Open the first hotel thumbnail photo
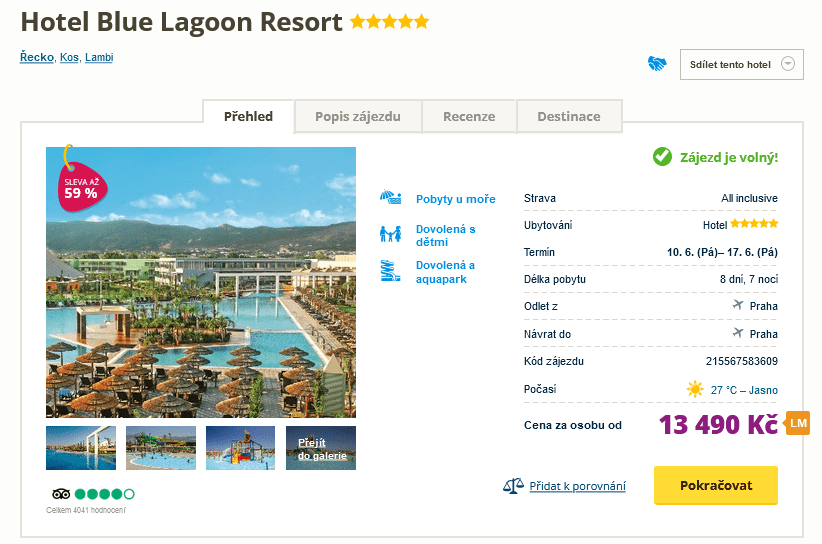822x544 pixels. [81, 448]
